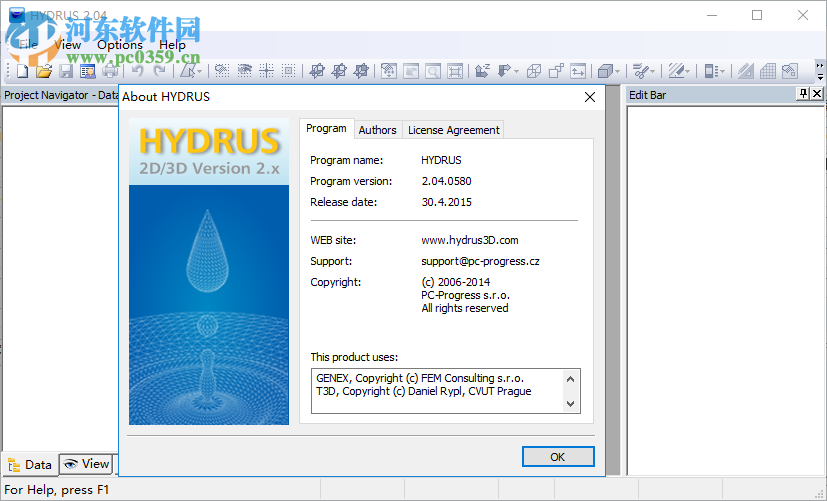Click the scissors cut tool icon

point(640,71)
